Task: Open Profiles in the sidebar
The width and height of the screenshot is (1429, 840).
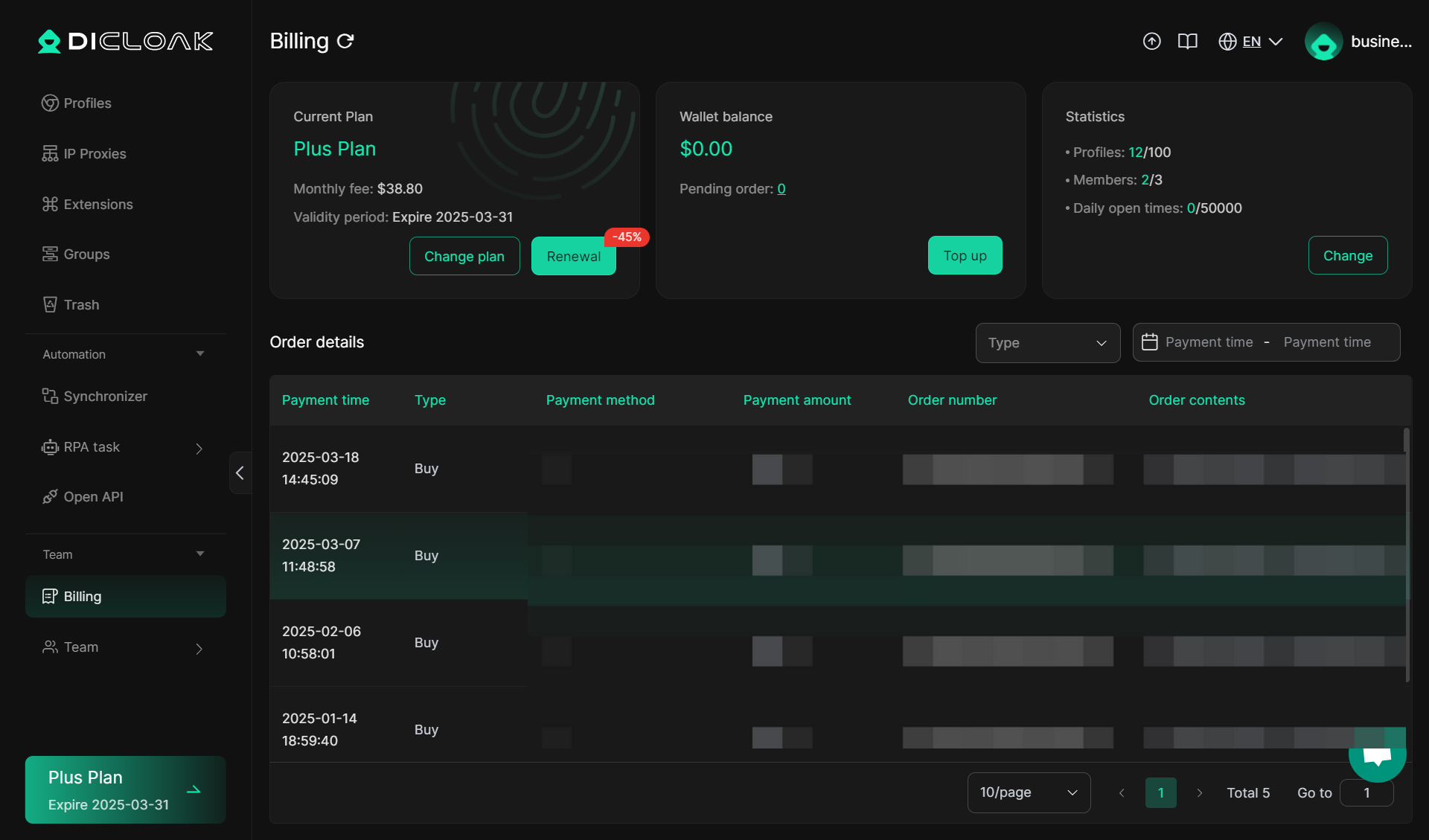Action: [x=87, y=103]
